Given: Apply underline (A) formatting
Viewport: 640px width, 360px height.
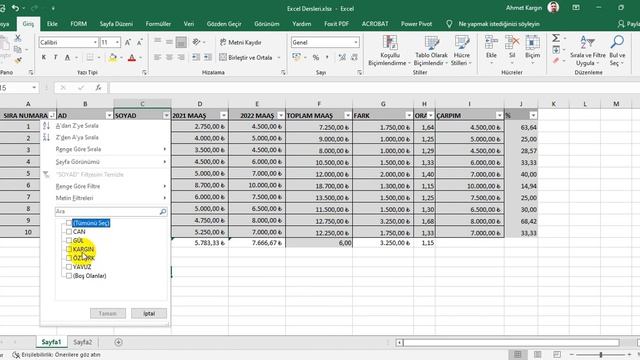Looking at the screenshot, I should [x=67, y=58].
